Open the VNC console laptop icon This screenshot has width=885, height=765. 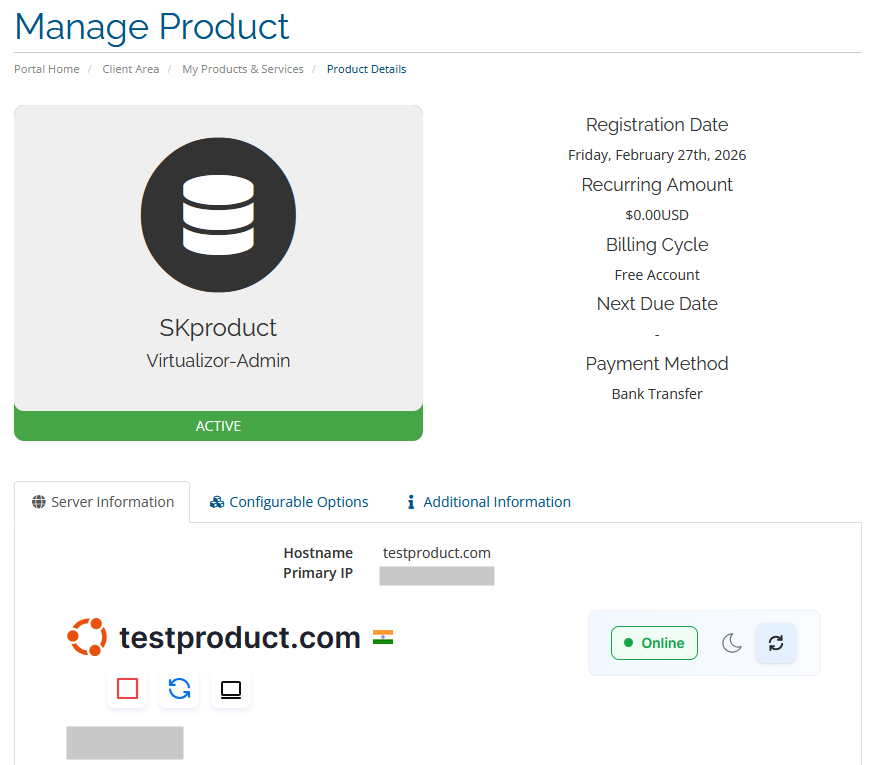coord(231,689)
